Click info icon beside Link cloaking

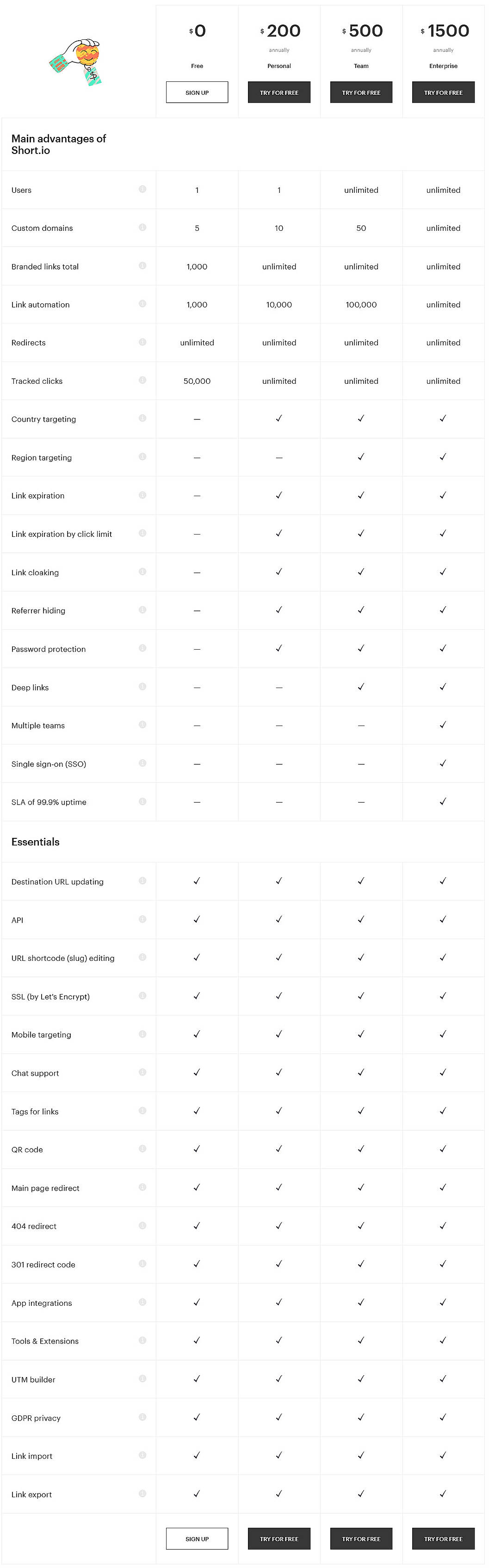click(x=142, y=572)
